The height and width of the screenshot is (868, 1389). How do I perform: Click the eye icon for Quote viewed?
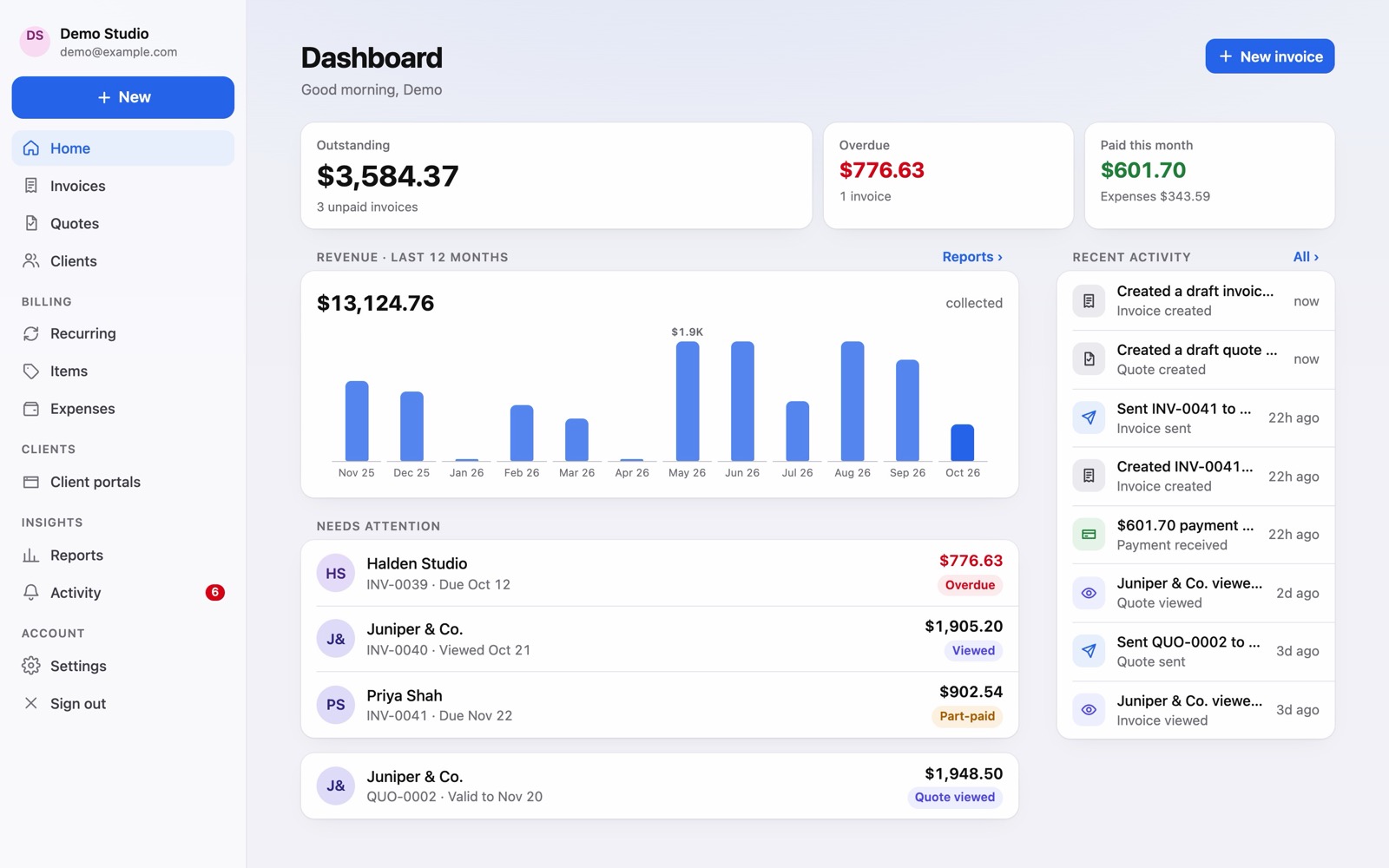click(x=1089, y=593)
